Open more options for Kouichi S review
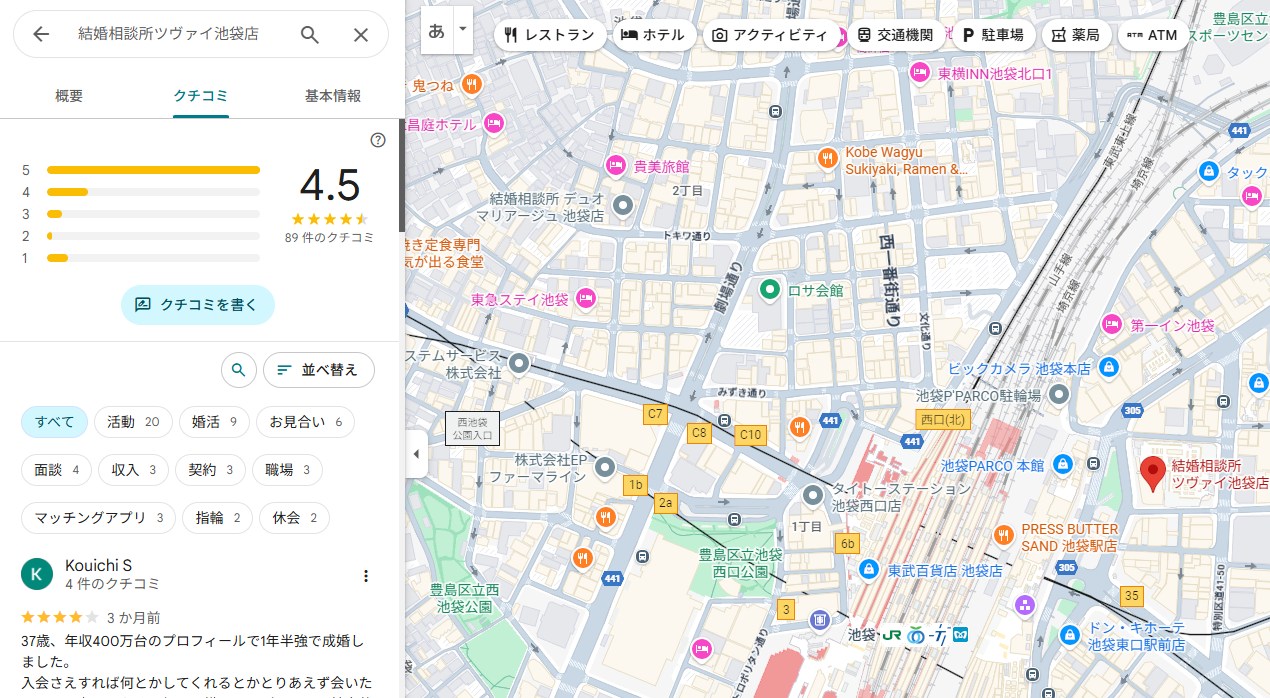 [x=366, y=576]
